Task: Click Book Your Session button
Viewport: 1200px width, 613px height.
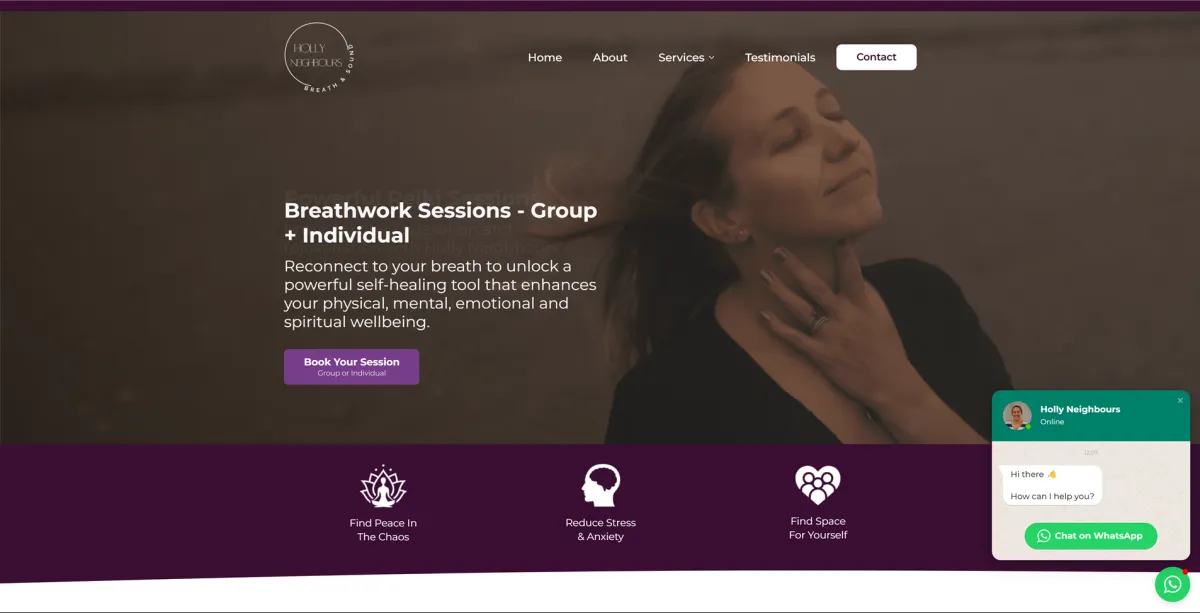Action: (x=351, y=367)
